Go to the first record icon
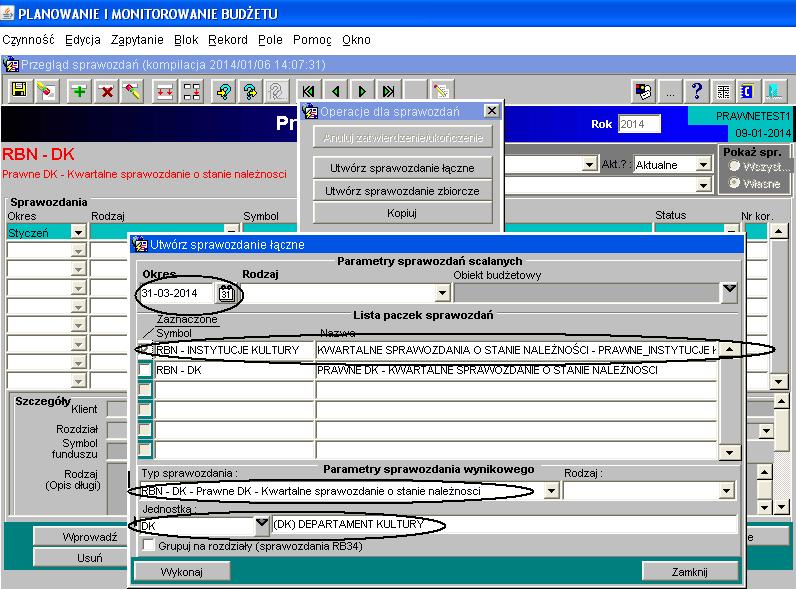This screenshot has width=796, height=589. coord(308,91)
